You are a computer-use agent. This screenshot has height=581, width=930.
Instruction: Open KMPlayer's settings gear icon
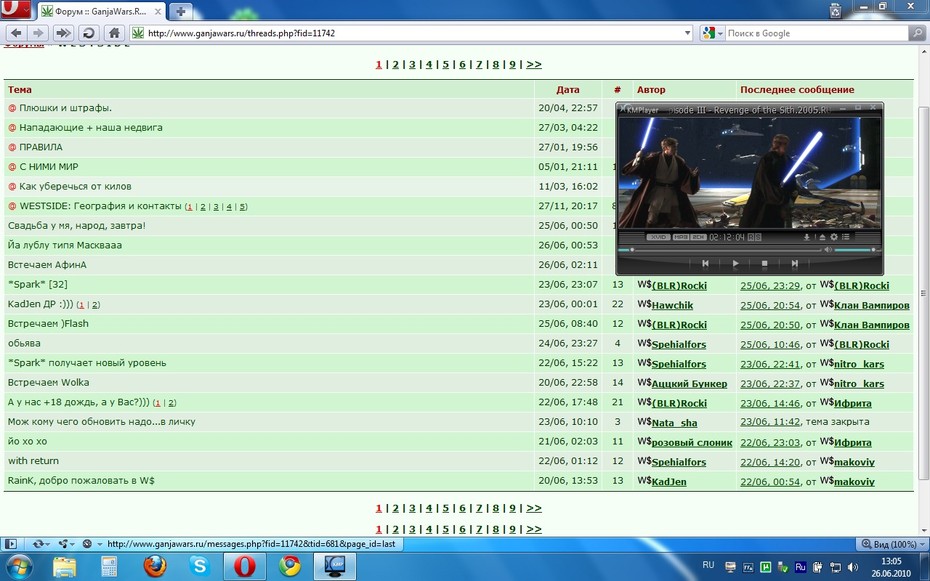[834, 237]
